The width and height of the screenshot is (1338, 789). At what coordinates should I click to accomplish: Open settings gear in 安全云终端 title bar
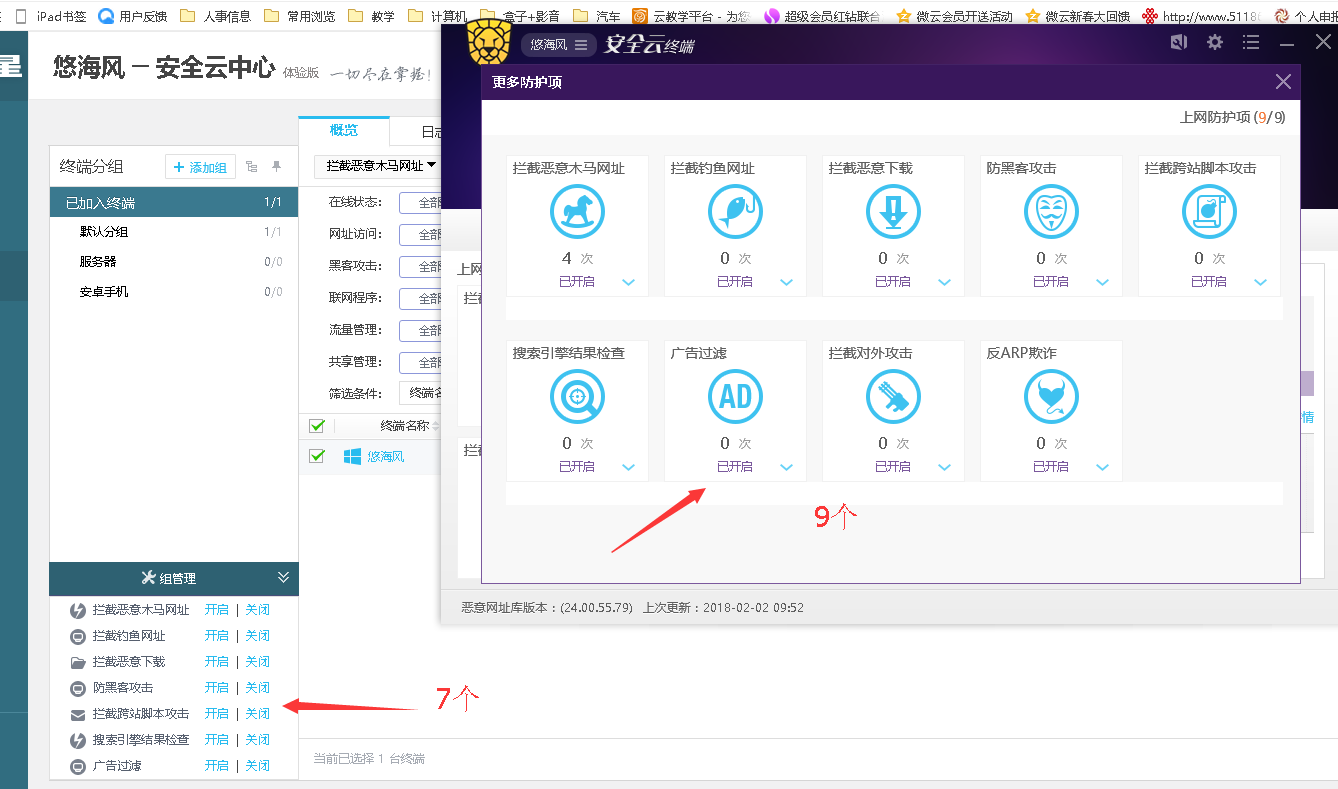pos(1215,42)
